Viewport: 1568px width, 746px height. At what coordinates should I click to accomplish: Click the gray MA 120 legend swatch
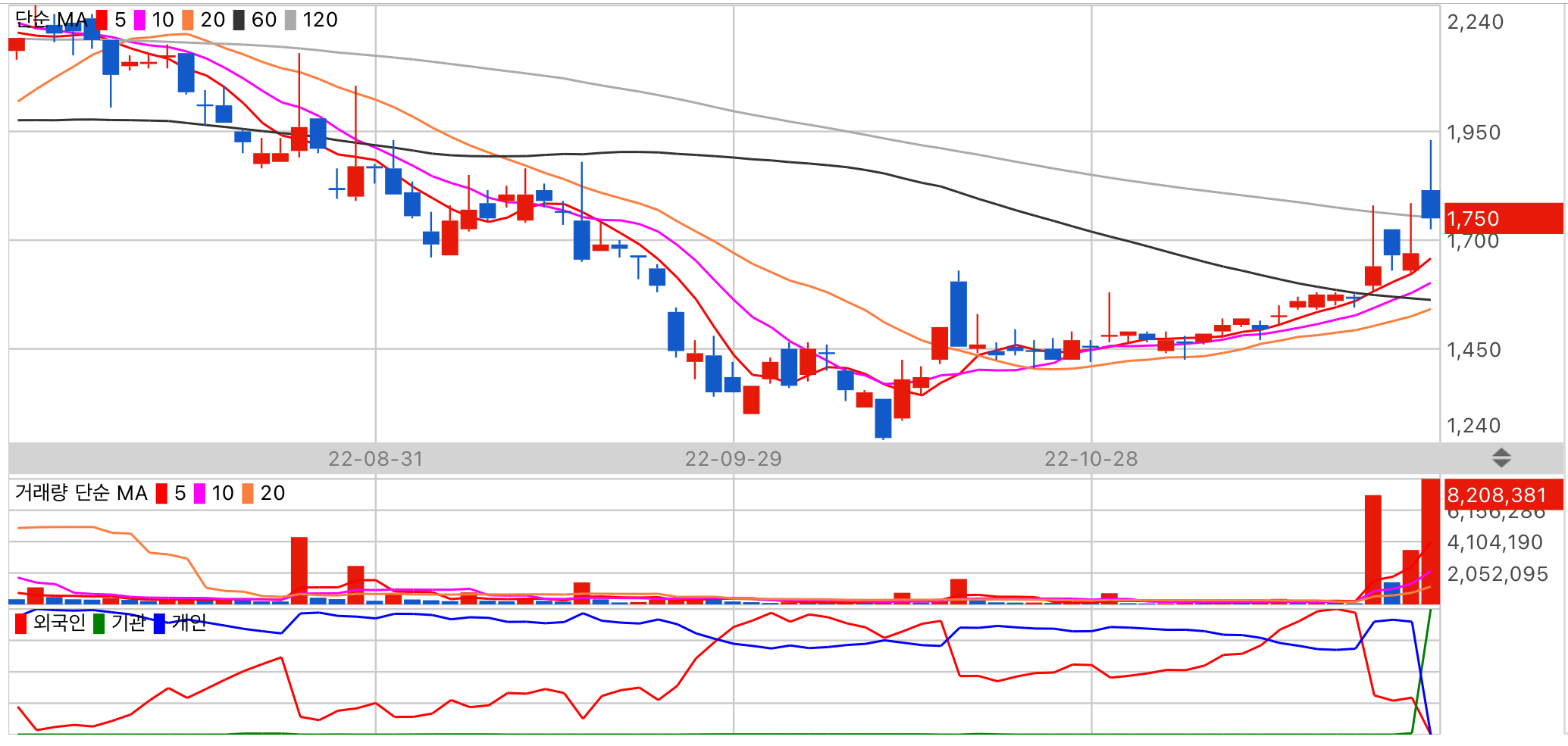pos(290,20)
